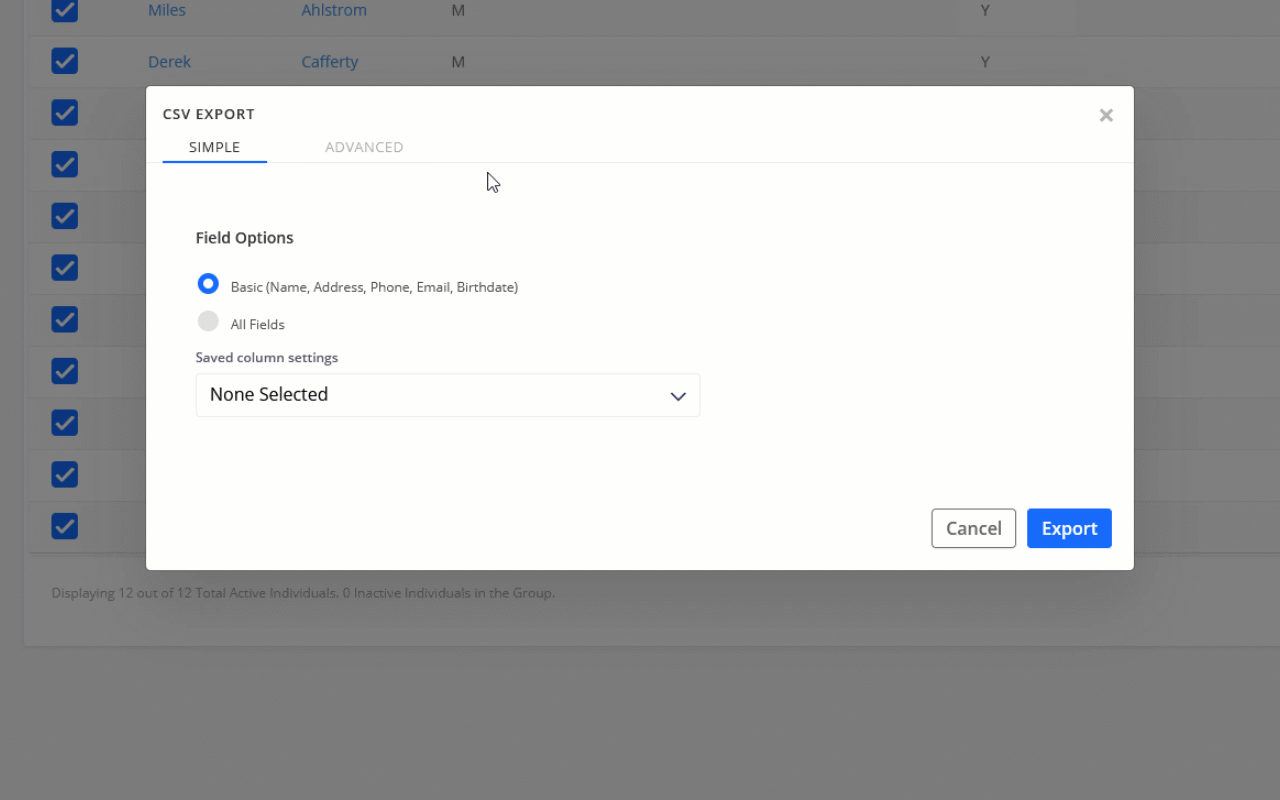
Task: Close the CSV Export dialog
Action: tap(1105, 115)
